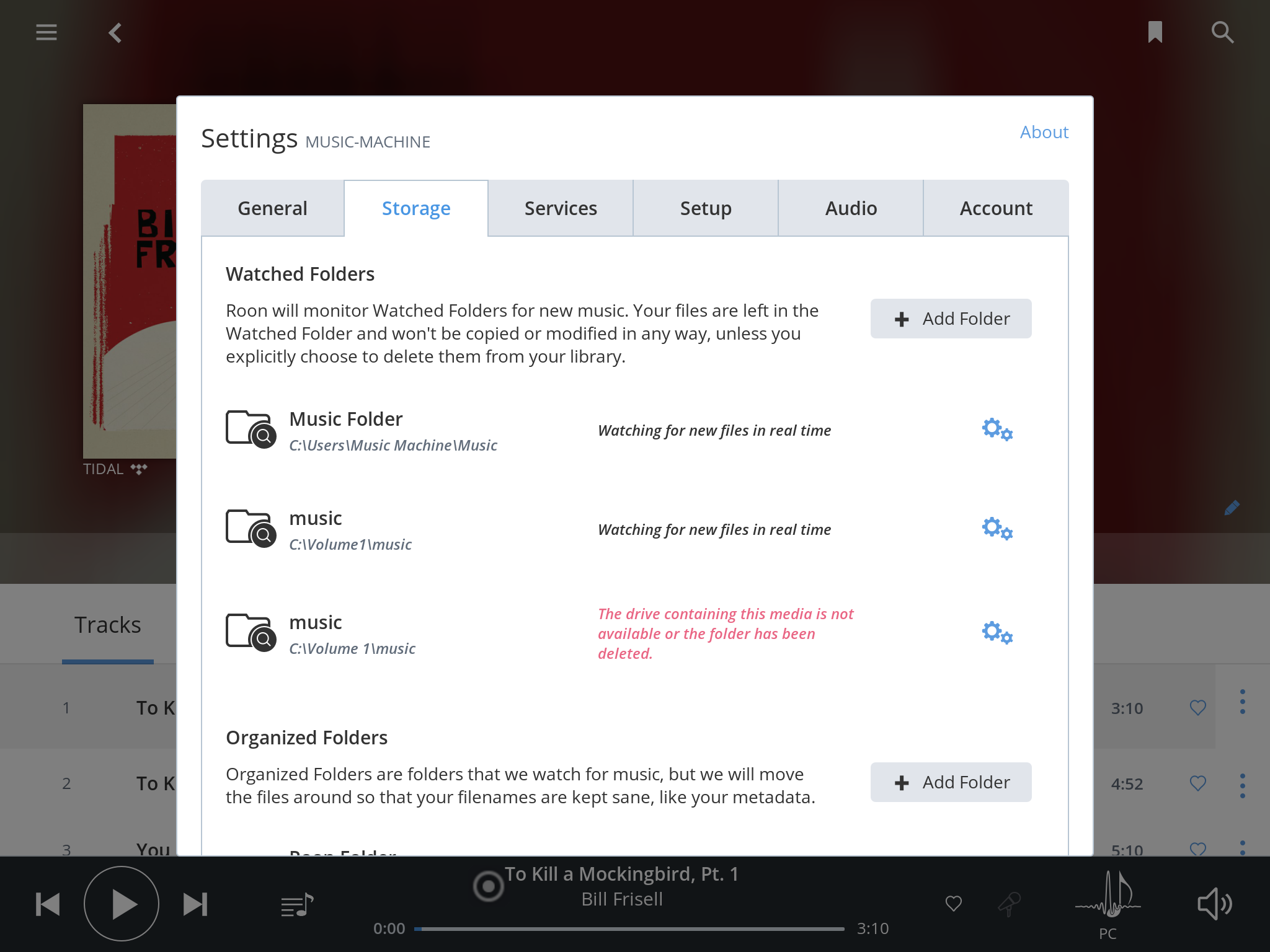This screenshot has height=952, width=1270.
Task: Open more options for track 2
Action: click(1242, 785)
